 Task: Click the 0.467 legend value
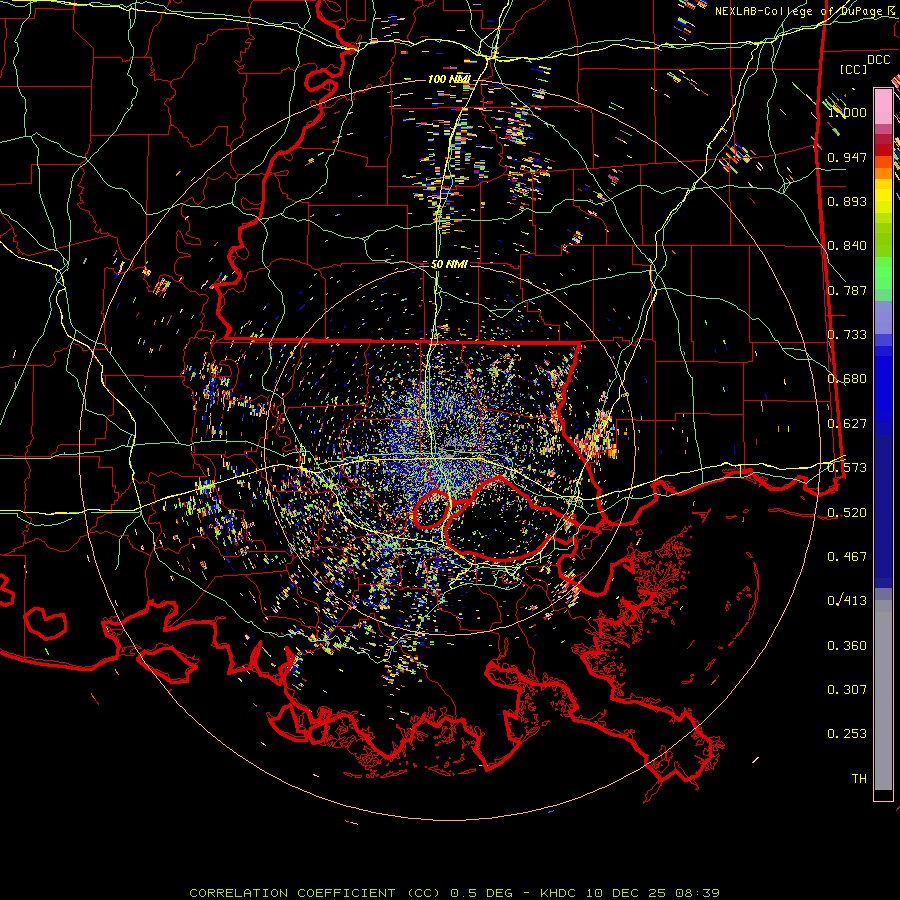click(847, 557)
